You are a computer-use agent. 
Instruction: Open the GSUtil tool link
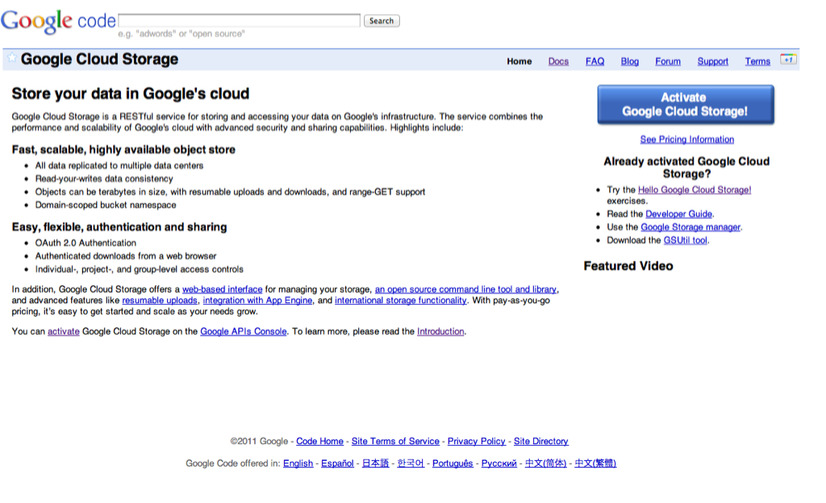pos(685,240)
